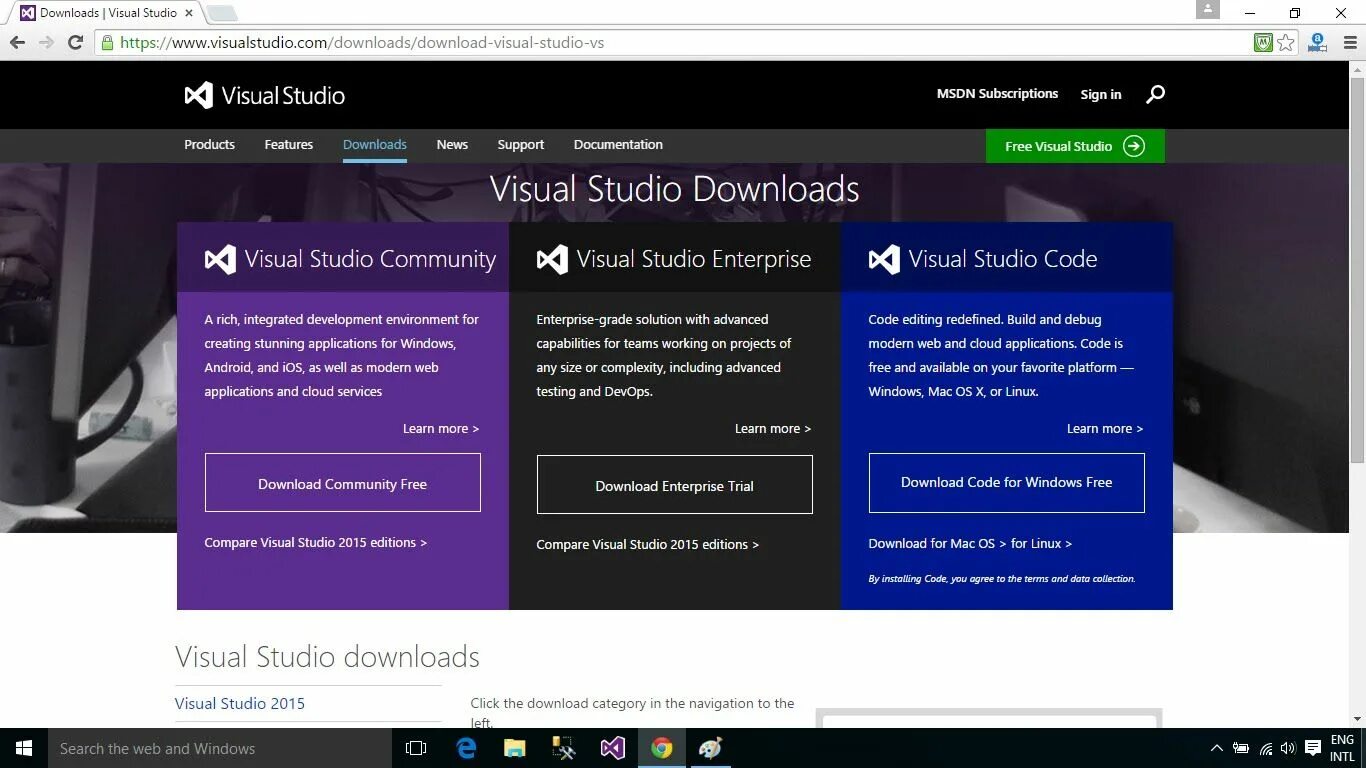Open File Explorer from taskbar

(x=515, y=748)
